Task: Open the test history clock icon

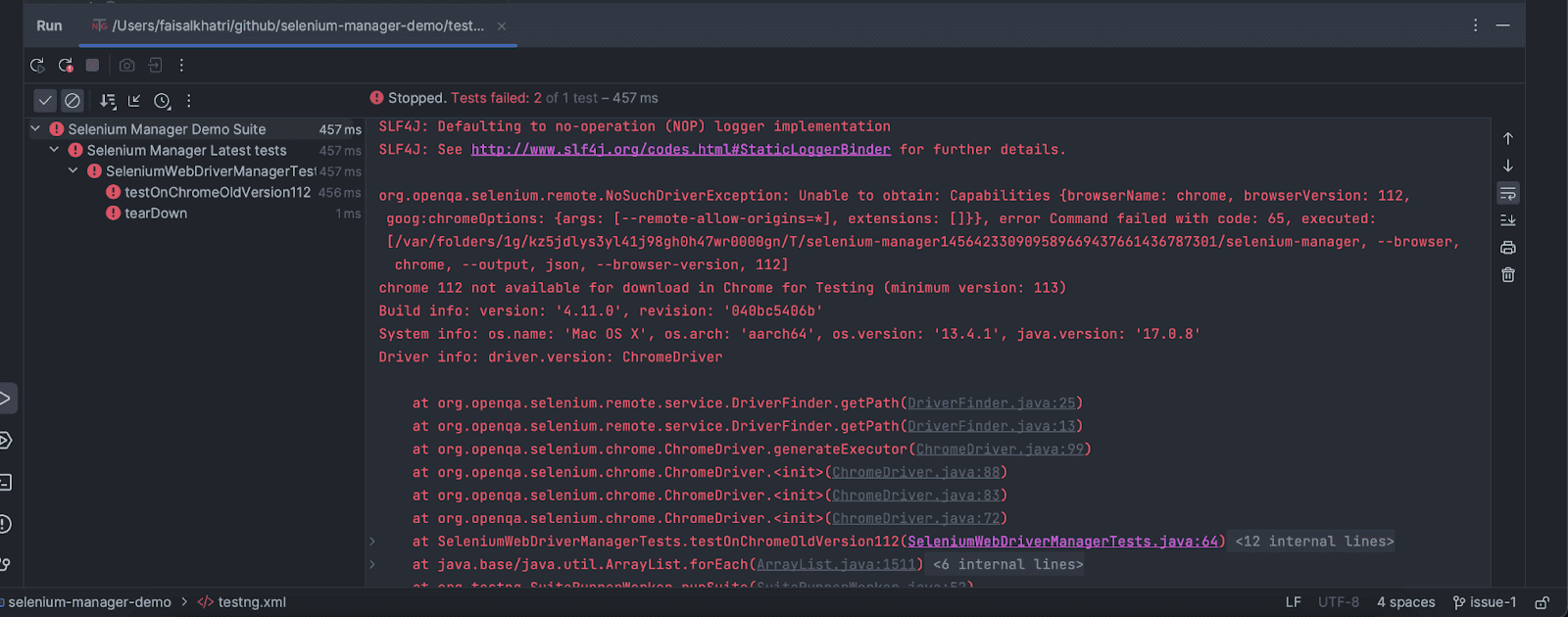Action: (163, 101)
